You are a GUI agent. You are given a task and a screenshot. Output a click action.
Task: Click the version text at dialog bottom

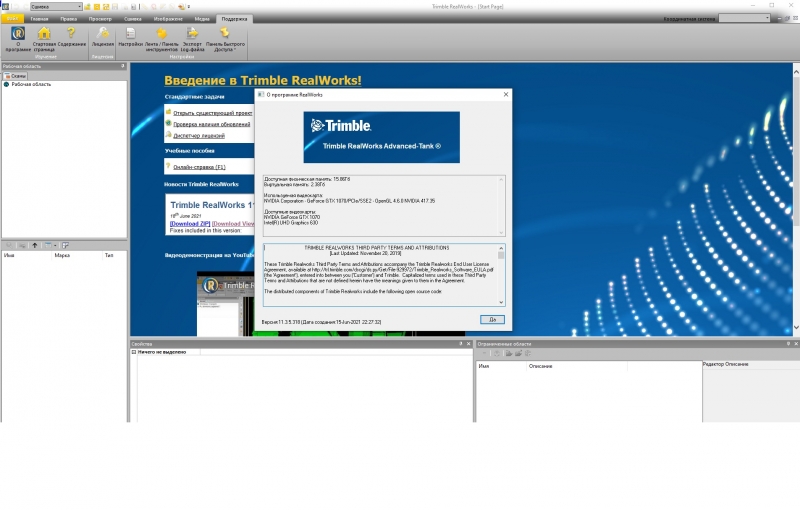pos(321,322)
